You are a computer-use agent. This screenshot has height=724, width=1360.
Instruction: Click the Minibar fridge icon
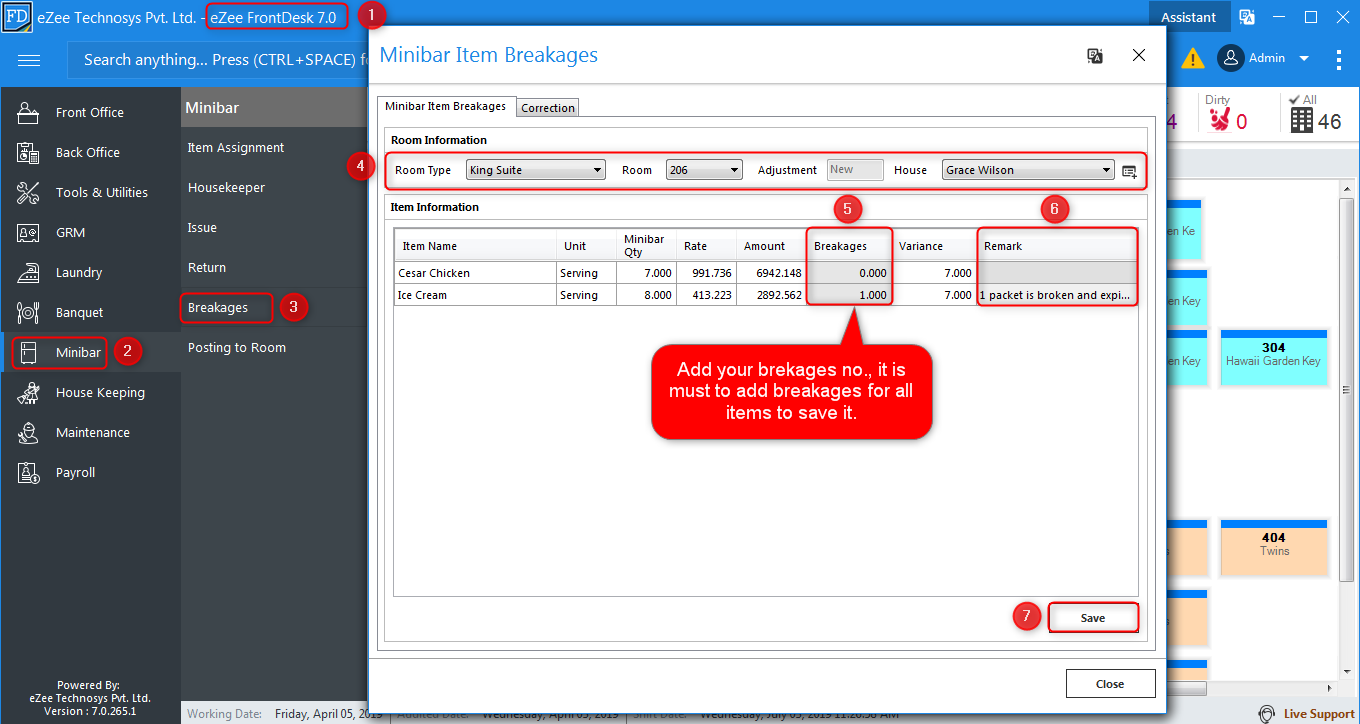(28, 353)
